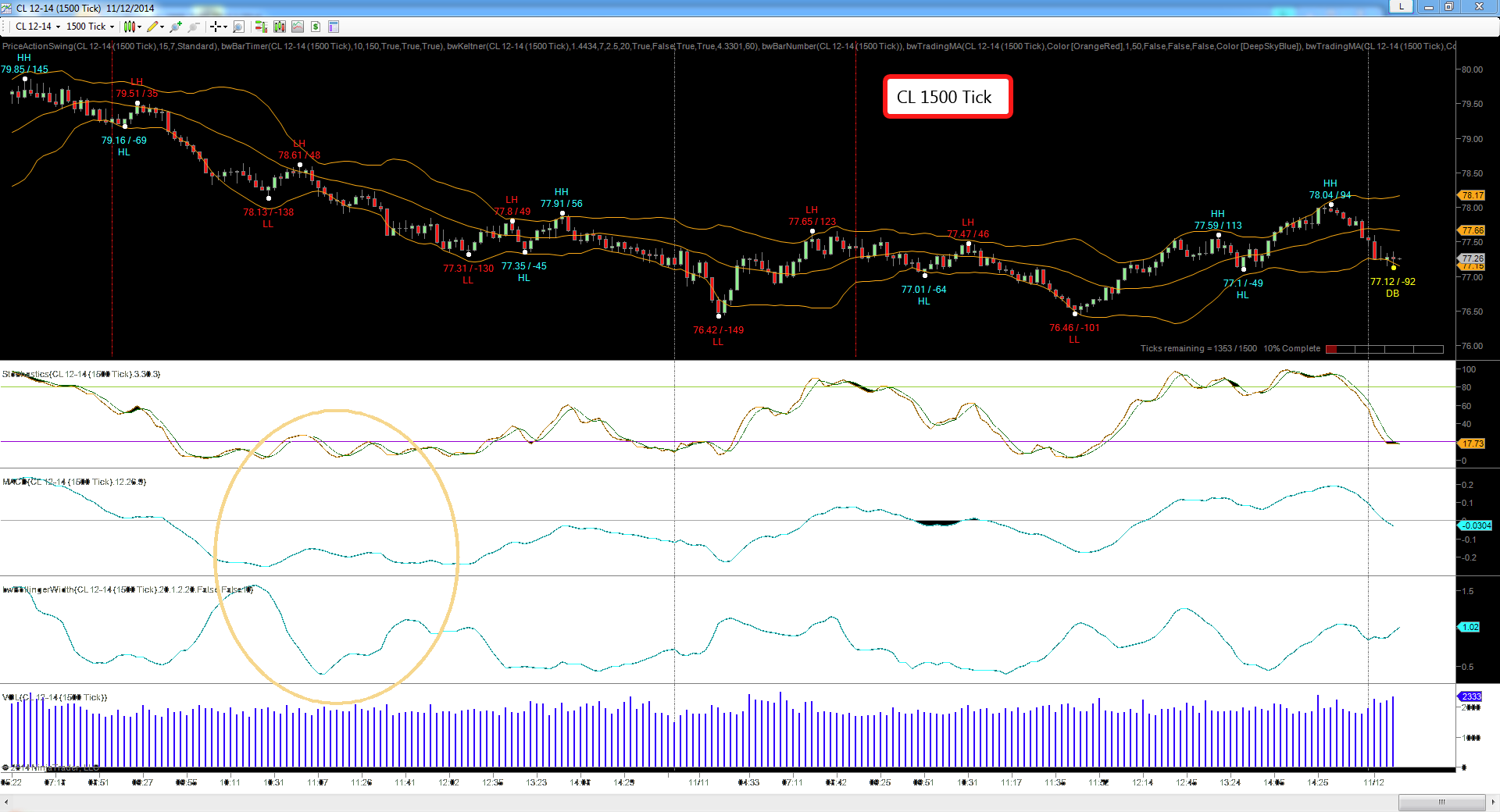Click the zoom out magnifier icon

194,27
